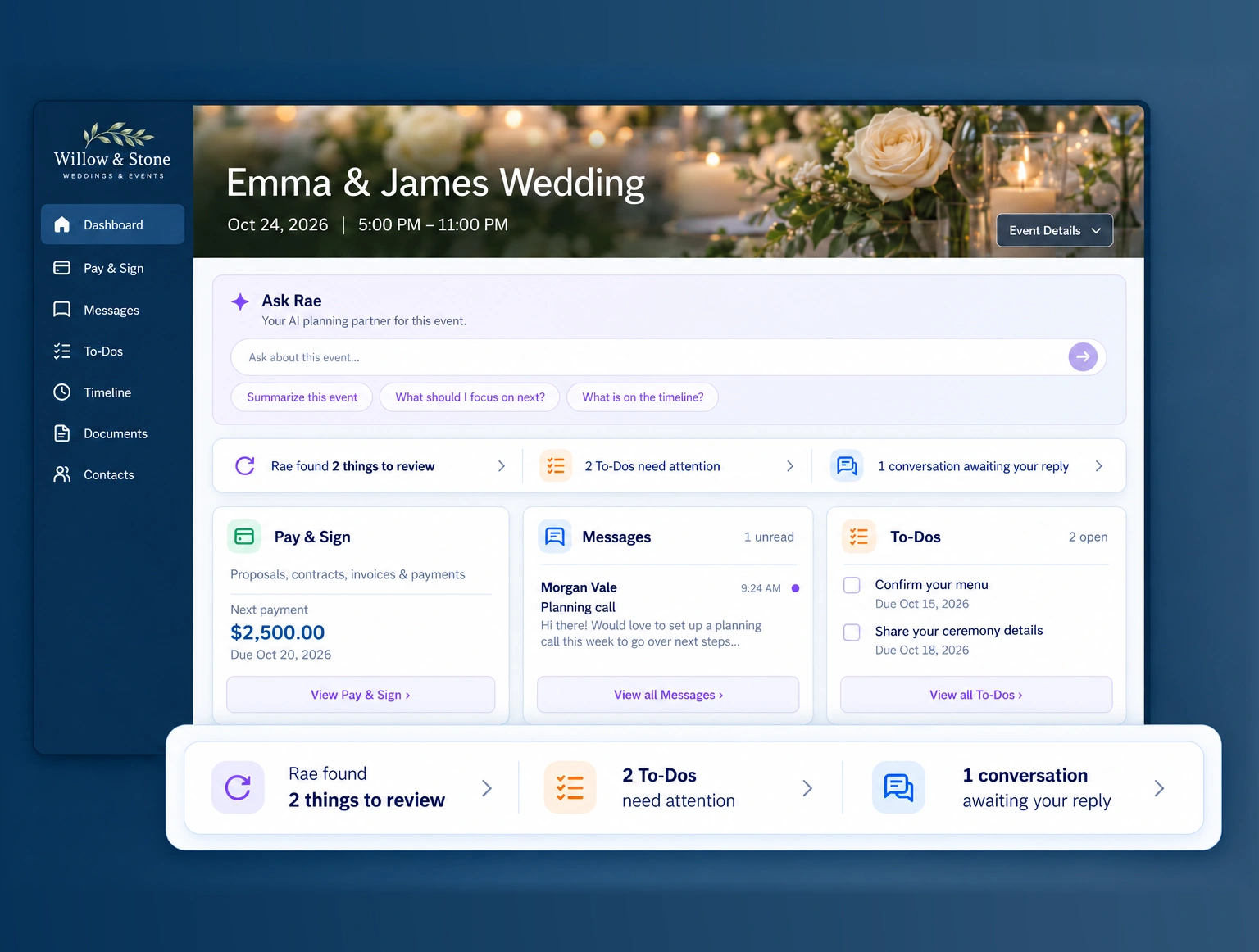Click the Documents file icon in sidebar
This screenshot has width=1259, height=952.
61,433
